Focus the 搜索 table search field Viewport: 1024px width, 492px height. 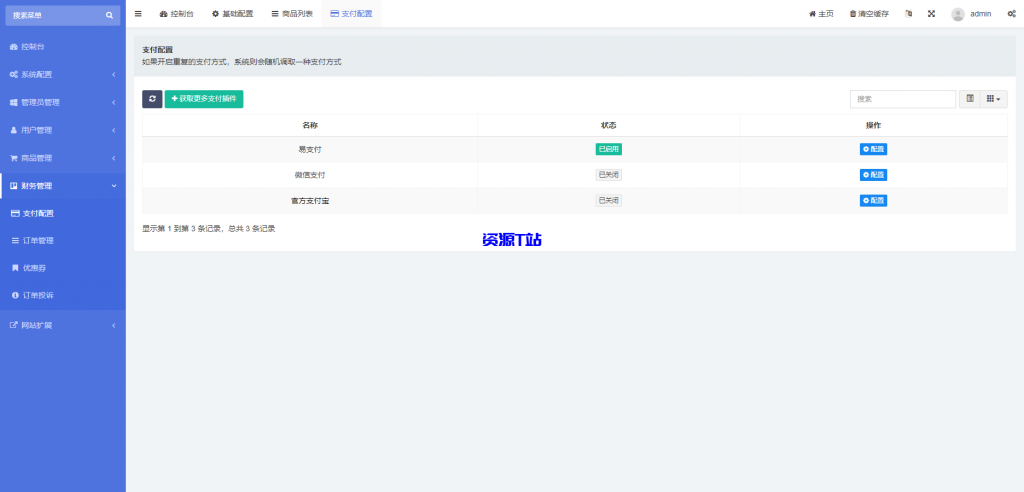(903, 99)
